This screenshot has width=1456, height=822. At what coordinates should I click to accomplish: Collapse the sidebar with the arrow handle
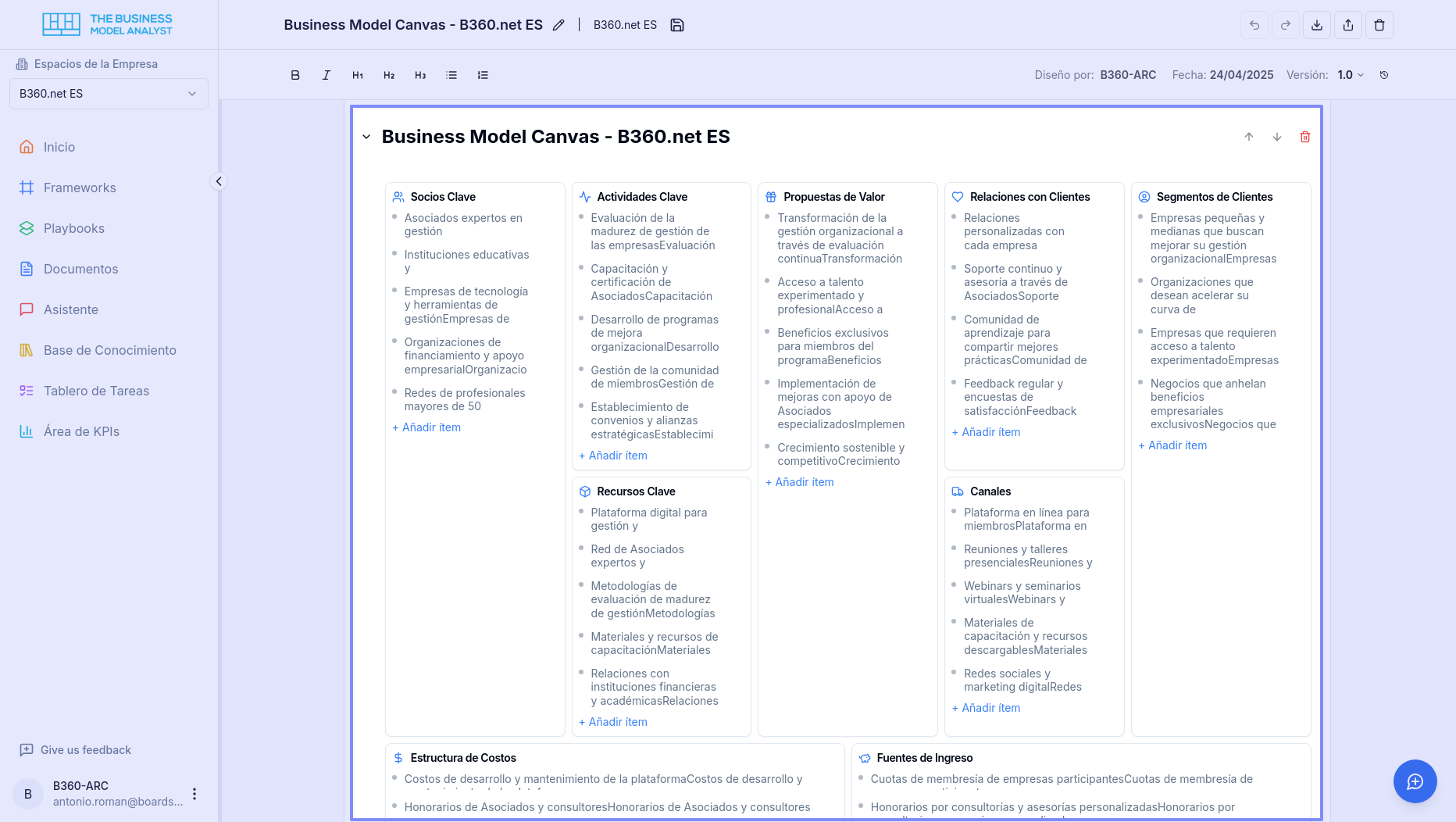pyautogui.click(x=219, y=181)
